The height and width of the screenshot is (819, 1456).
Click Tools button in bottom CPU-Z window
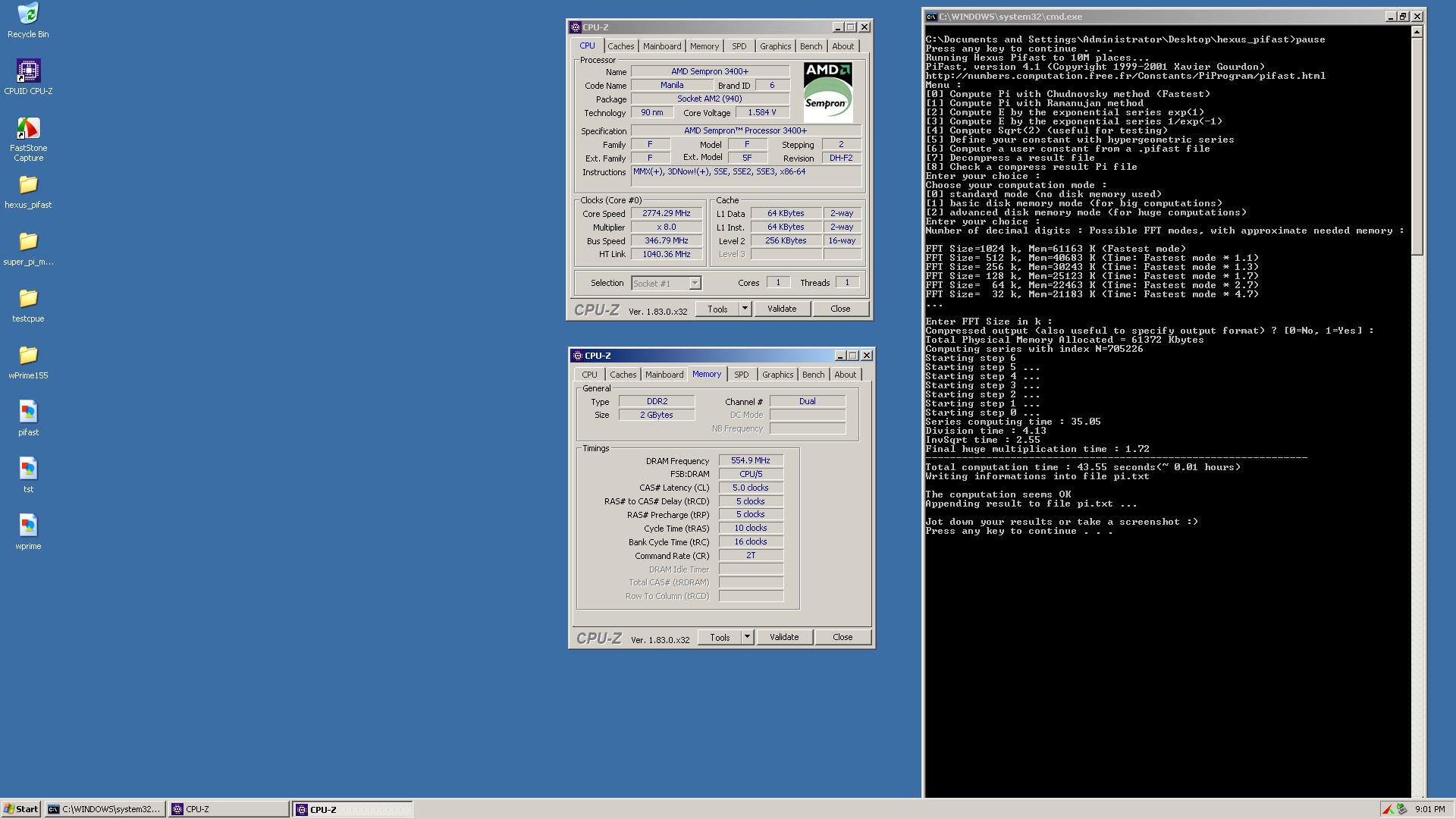pyautogui.click(x=720, y=637)
